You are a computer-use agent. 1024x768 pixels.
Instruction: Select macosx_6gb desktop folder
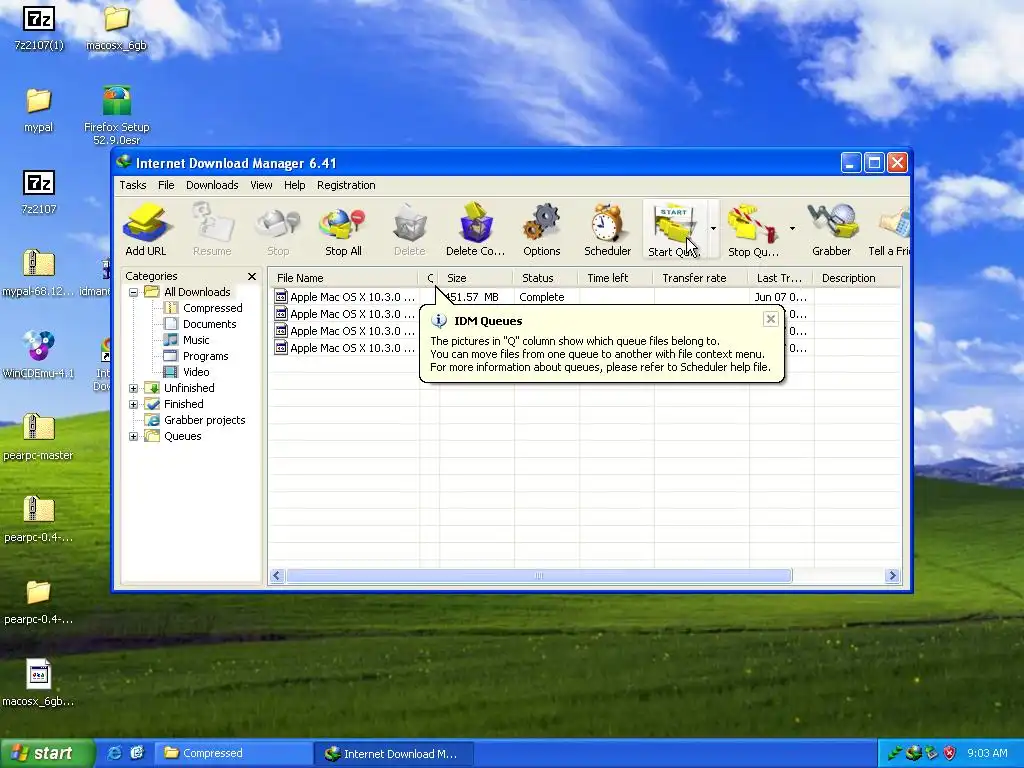coord(116,29)
